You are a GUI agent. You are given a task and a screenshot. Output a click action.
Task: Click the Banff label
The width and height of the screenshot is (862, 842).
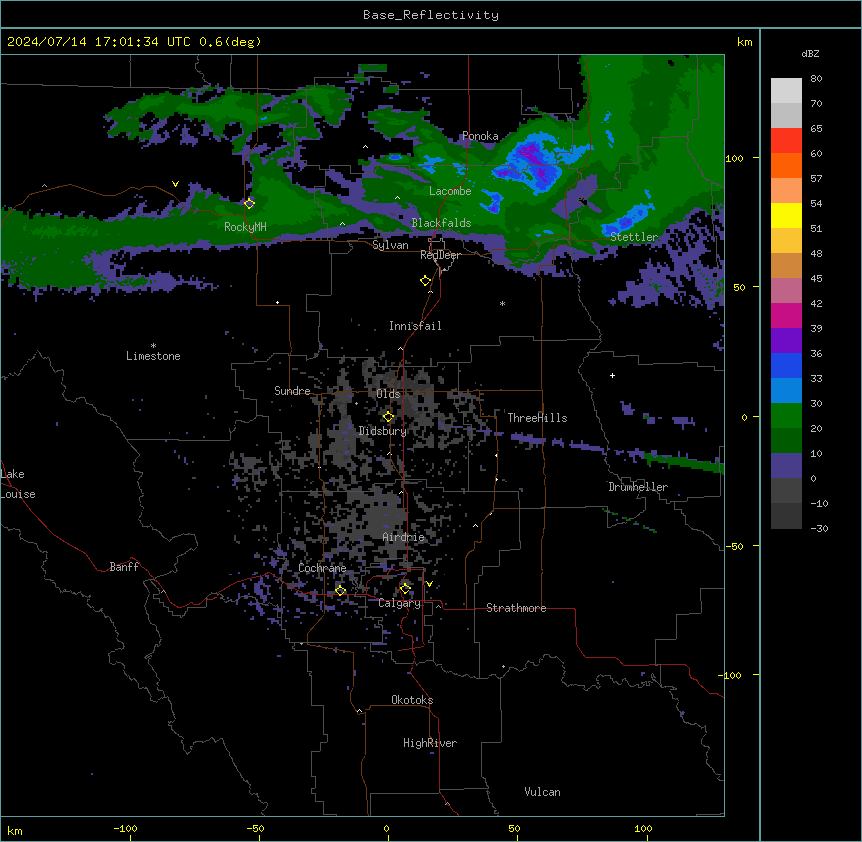(124, 567)
